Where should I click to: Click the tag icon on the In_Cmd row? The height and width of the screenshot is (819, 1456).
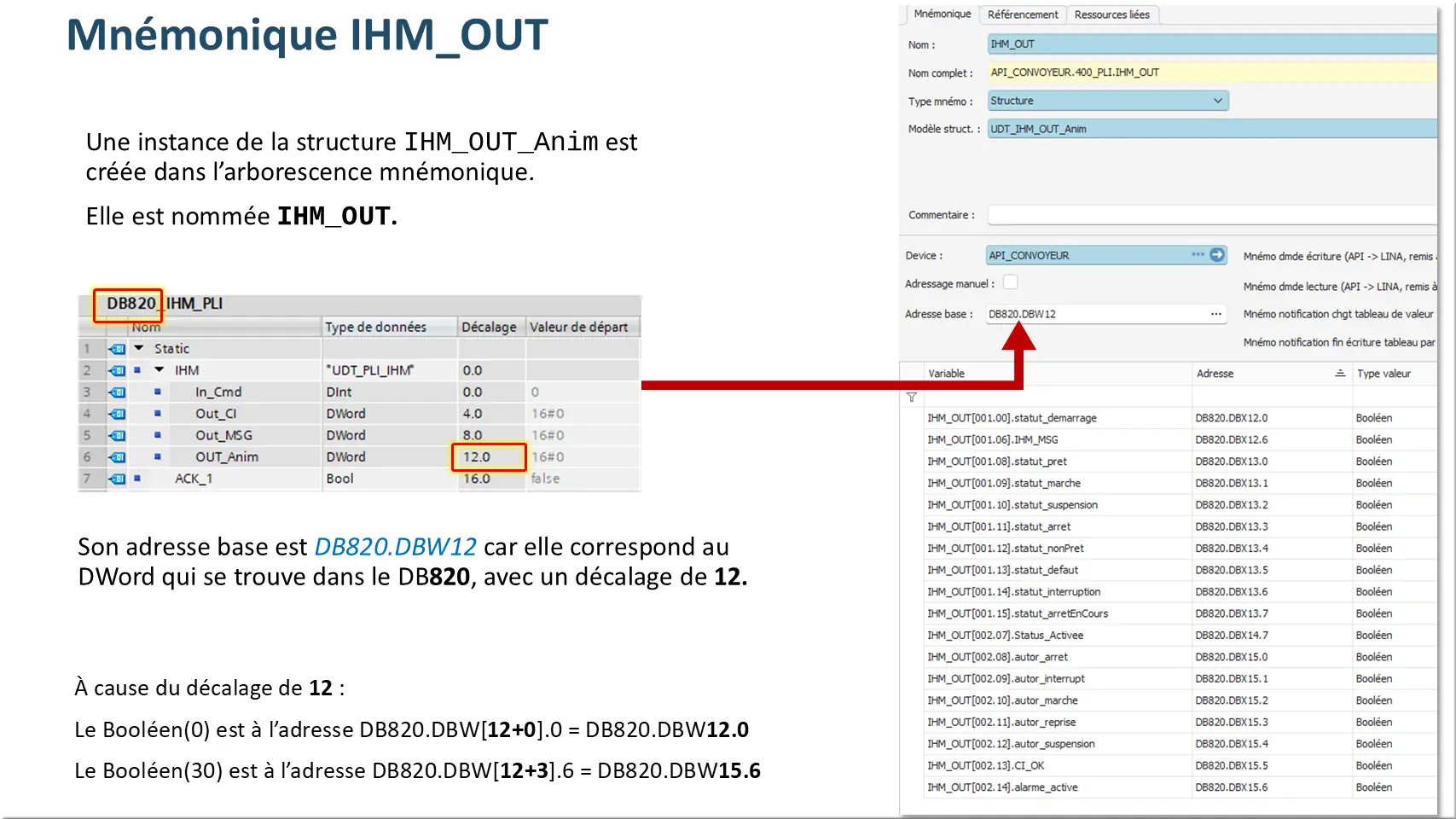click(x=118, y=392)
